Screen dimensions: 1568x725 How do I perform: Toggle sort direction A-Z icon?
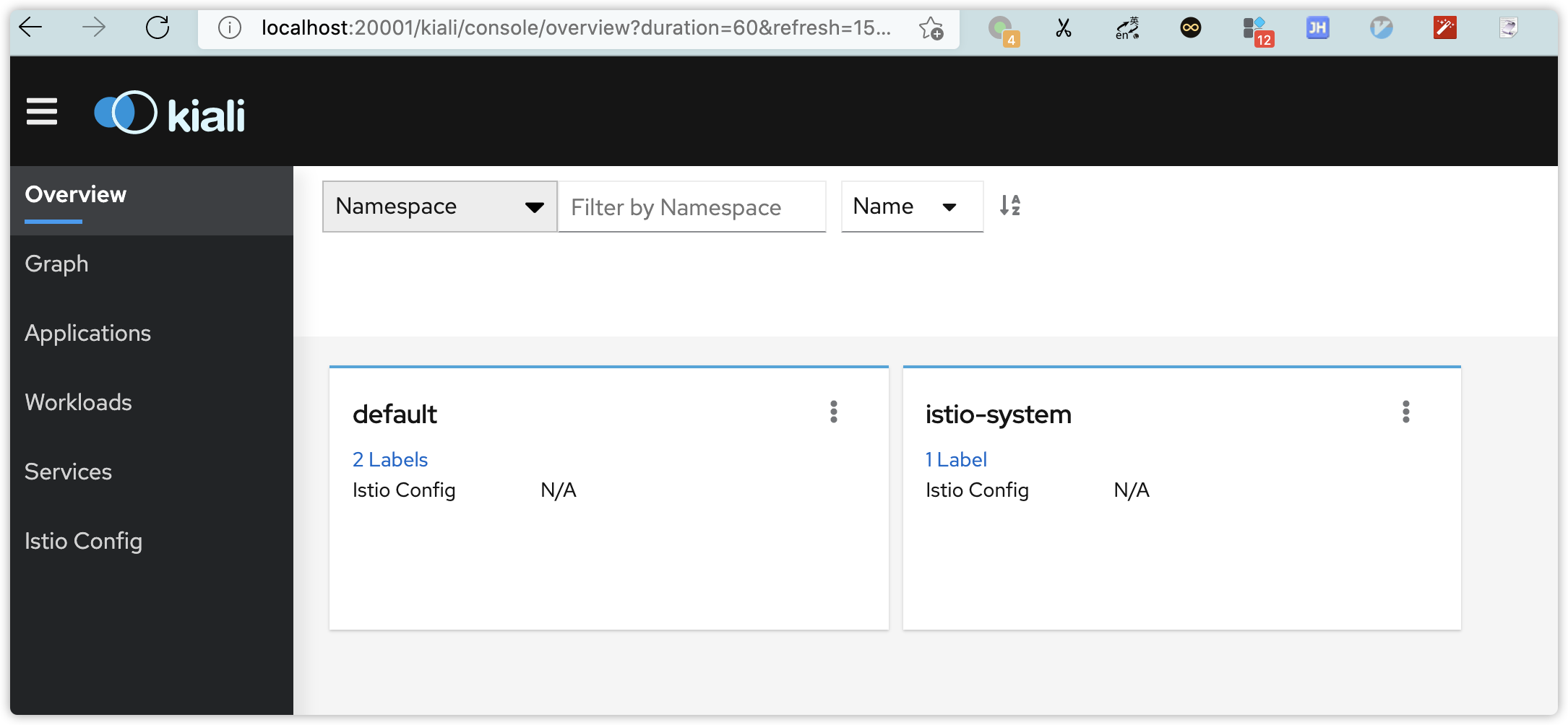1010,206
